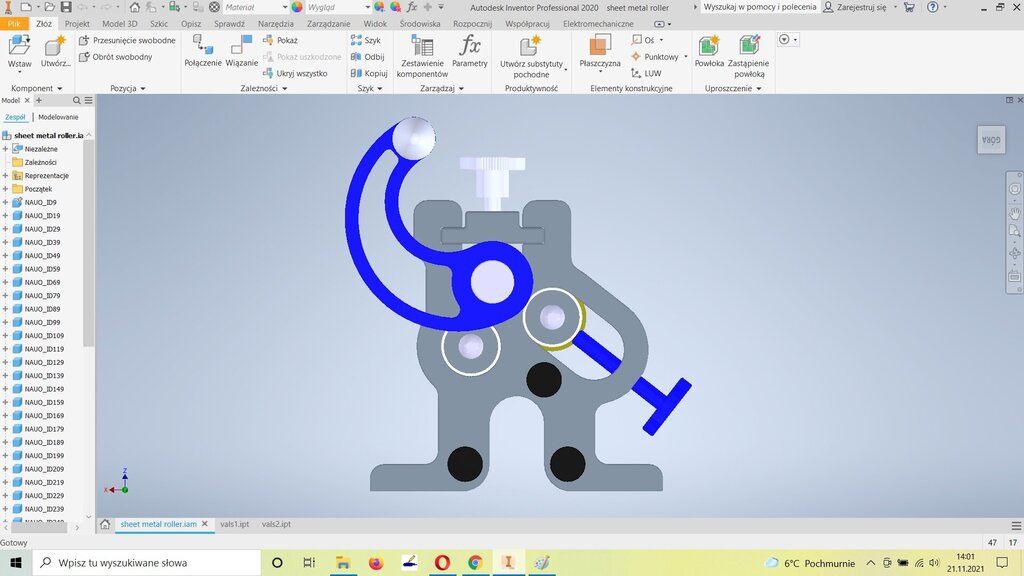Expand the Reprezentacje tree node
The height and width of the screenshot is (576, 1024).
(5, 175)
